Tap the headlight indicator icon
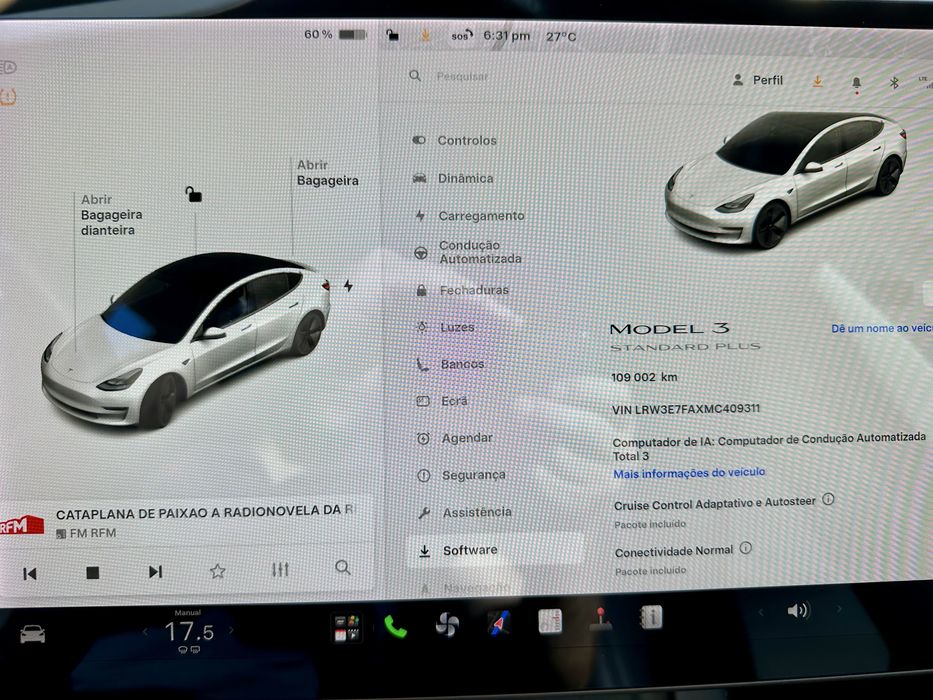The height and width of the screenshot is (700, 933). (8, 68)
